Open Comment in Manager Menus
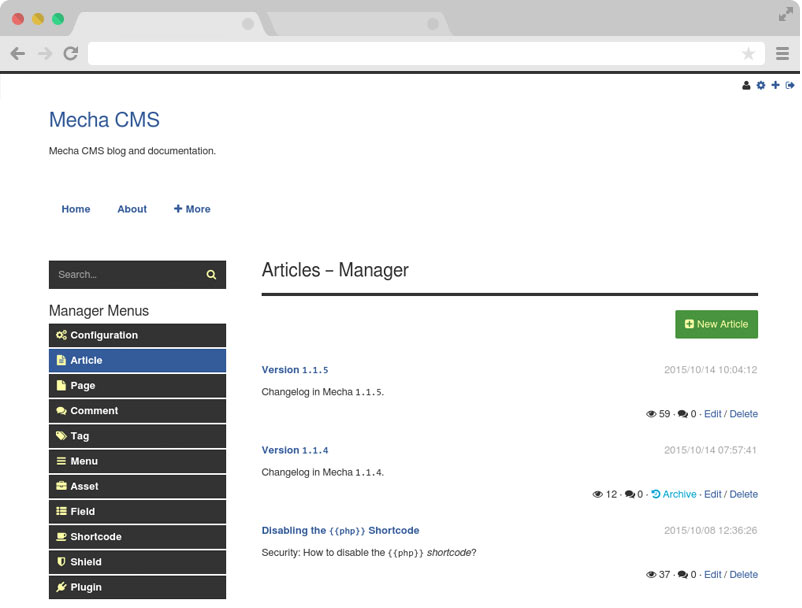Viewport: 802px width, 608px height. pos(137,411)
